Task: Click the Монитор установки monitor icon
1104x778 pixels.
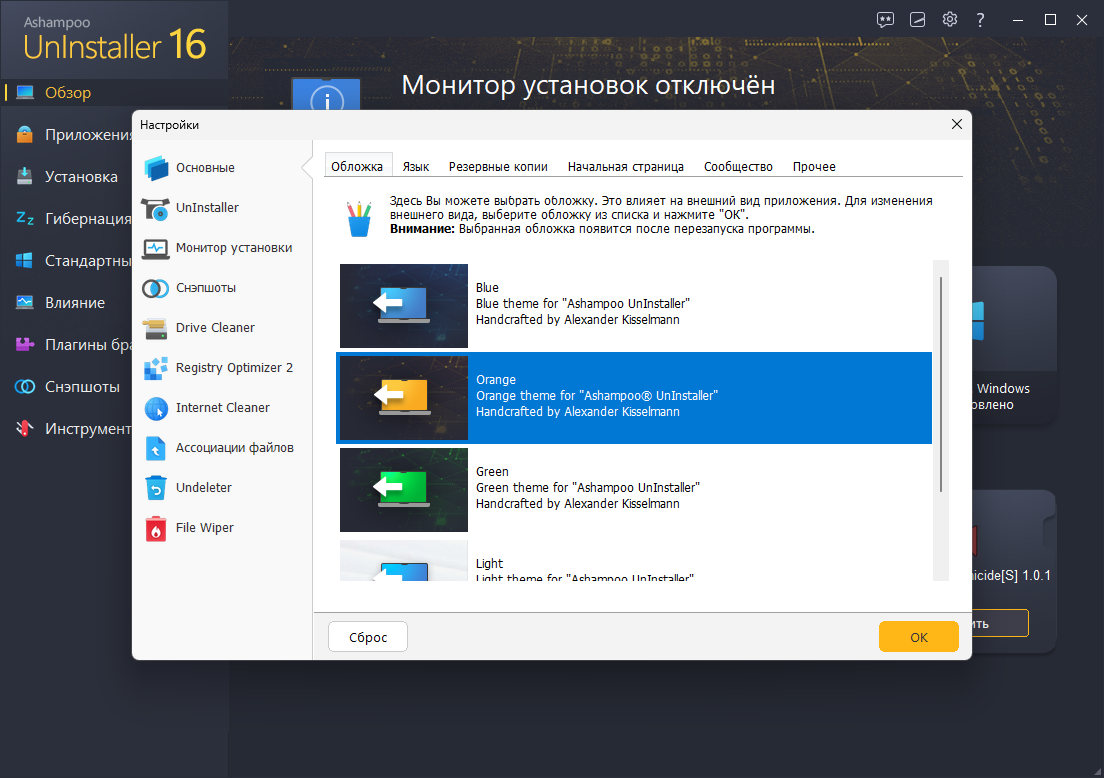Action: (156, 248)
